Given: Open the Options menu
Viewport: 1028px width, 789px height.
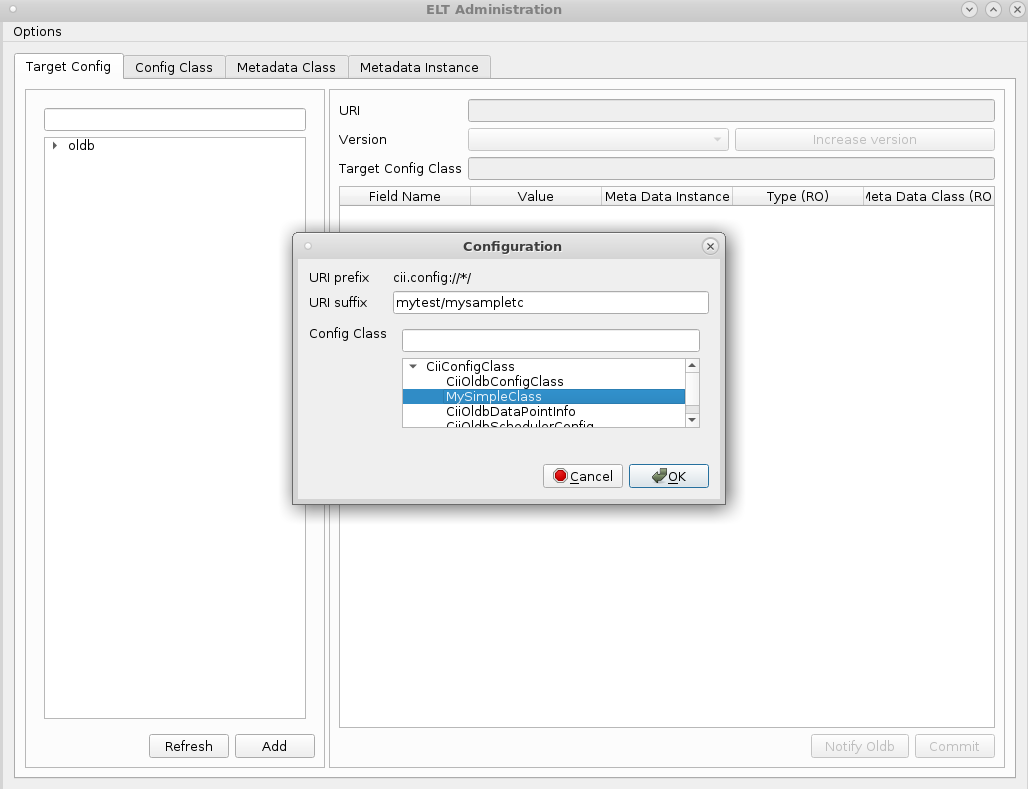Looking at the screenshot, I should click(x=37, y=32).
